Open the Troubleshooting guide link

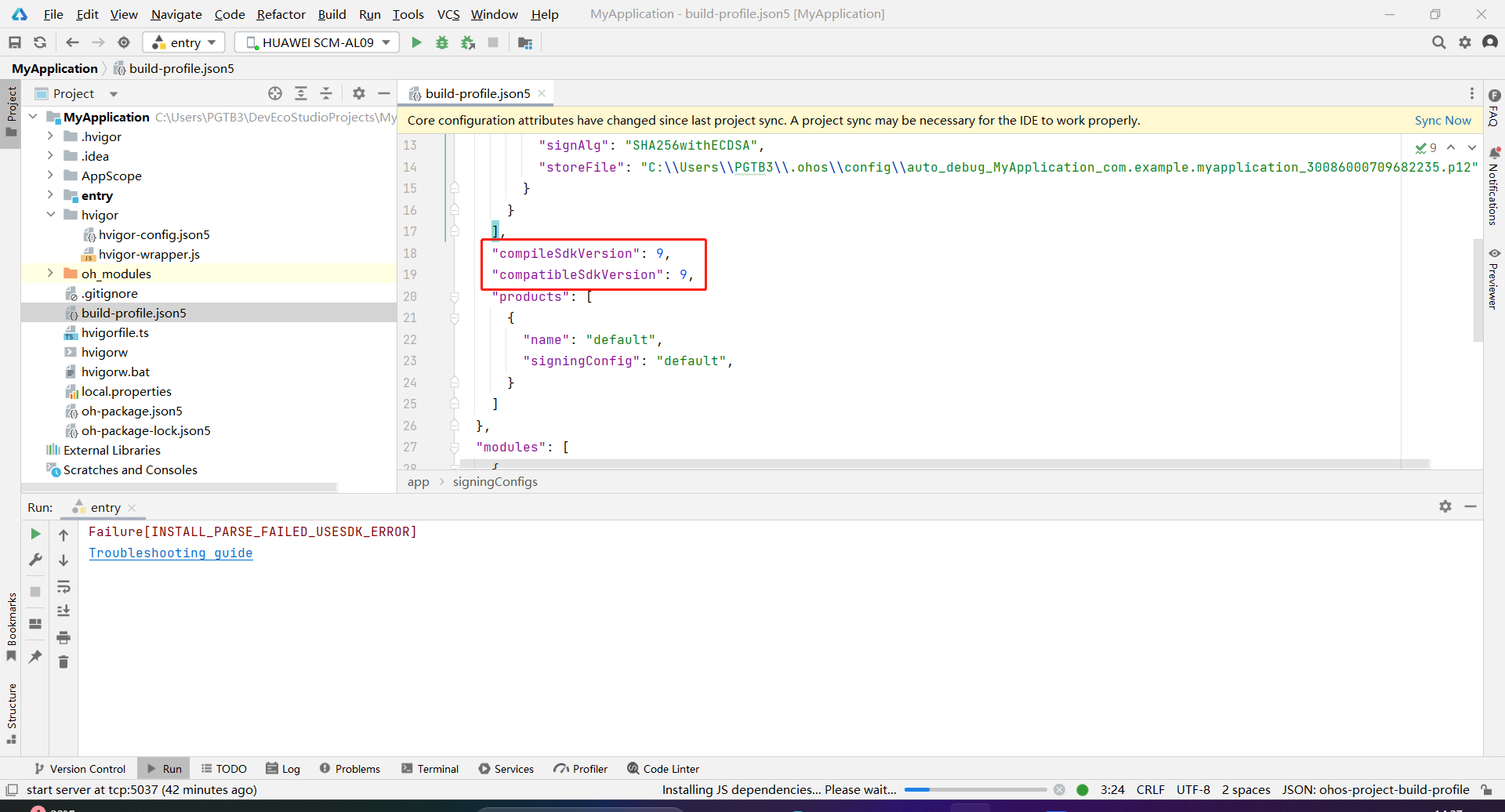pos(170,553)
